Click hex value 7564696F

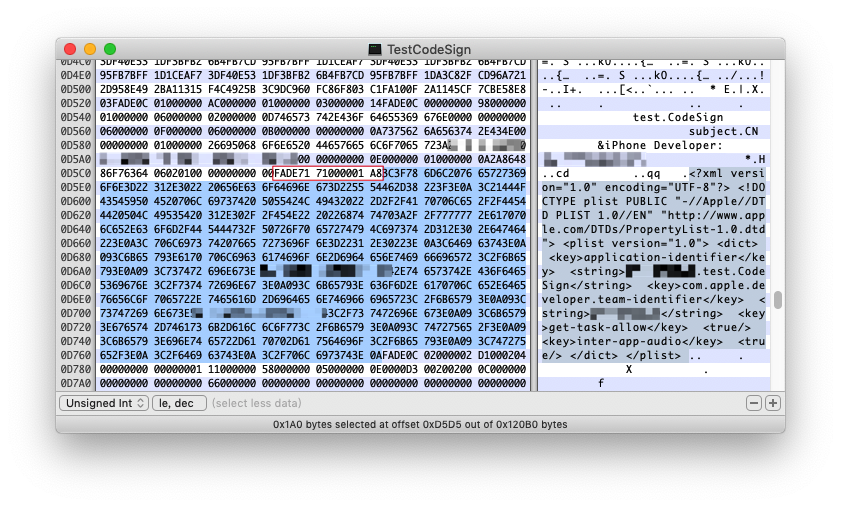[340, 341]
